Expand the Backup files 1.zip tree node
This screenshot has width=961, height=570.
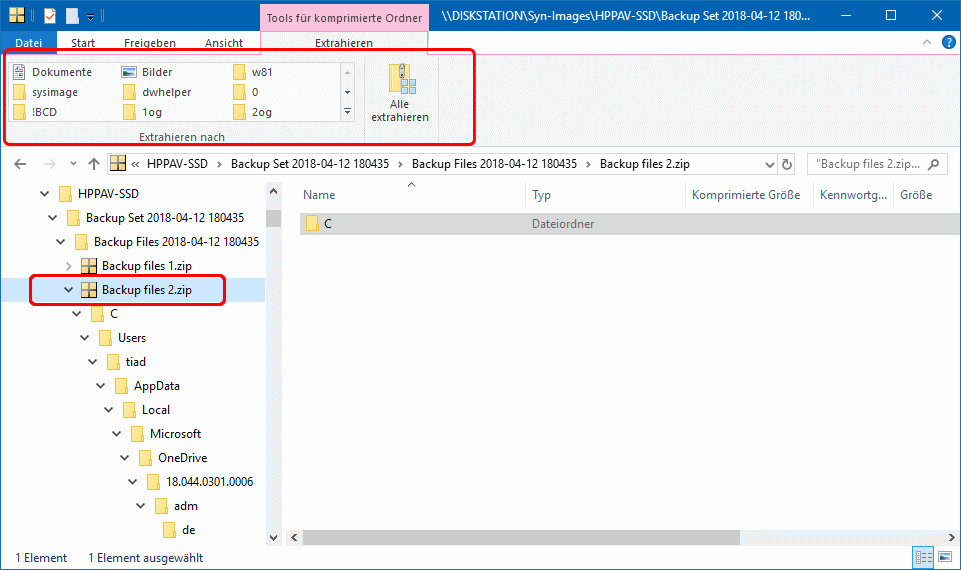[x=69, y=266]
